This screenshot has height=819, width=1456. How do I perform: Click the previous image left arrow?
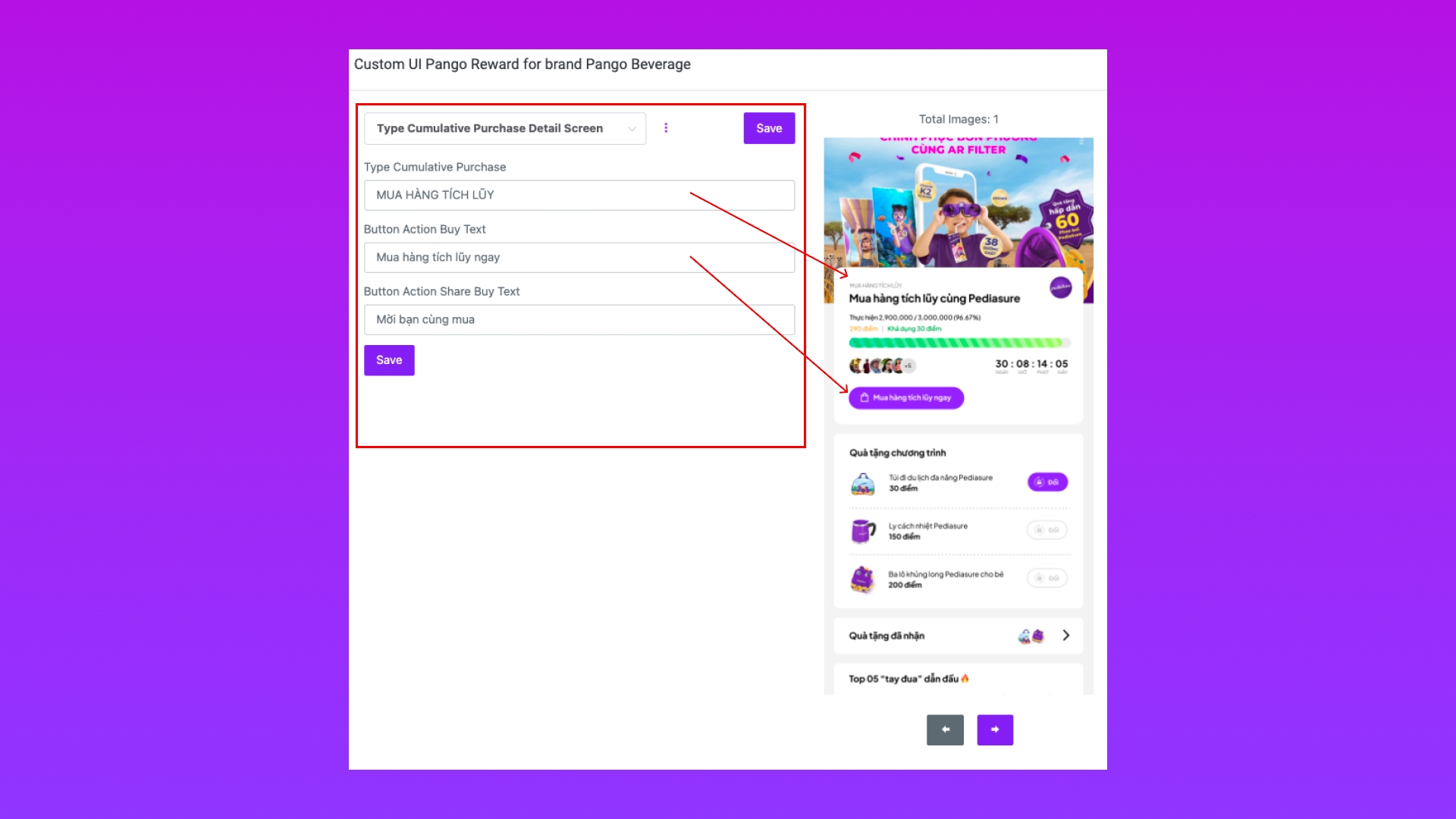pos(945,730)
